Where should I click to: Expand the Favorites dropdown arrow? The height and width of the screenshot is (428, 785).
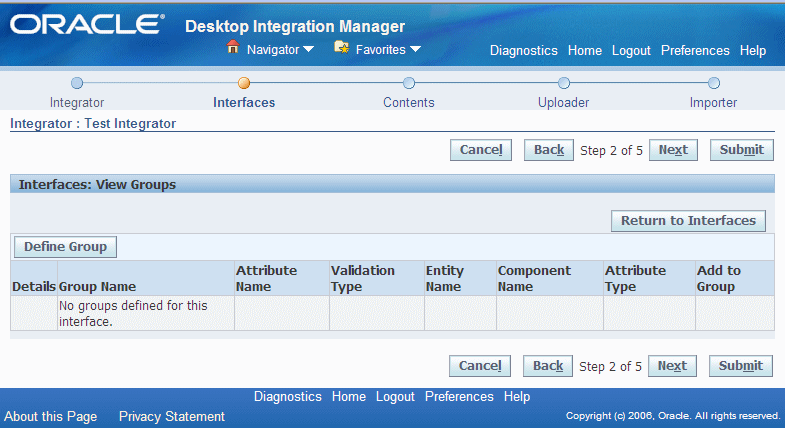[415, 49]
